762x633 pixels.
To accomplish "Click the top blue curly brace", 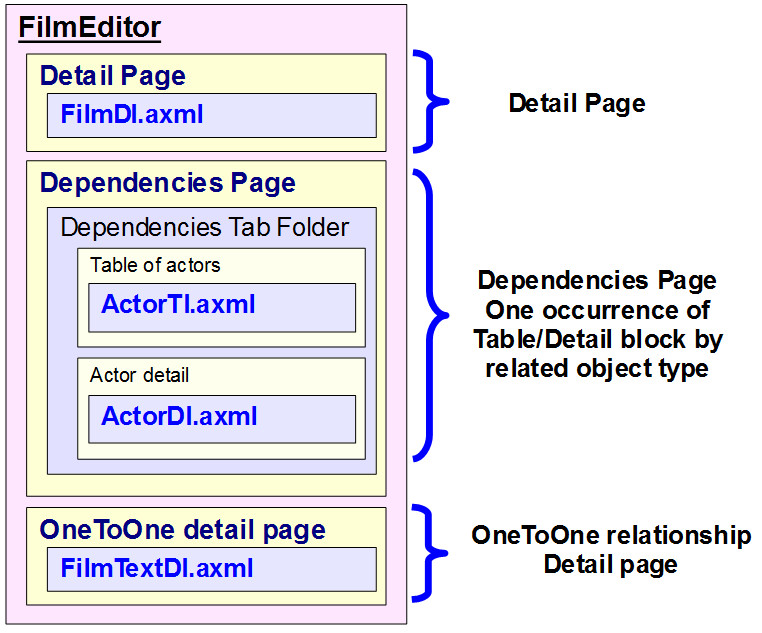I will pyautogui.click(x=432, y=101).
